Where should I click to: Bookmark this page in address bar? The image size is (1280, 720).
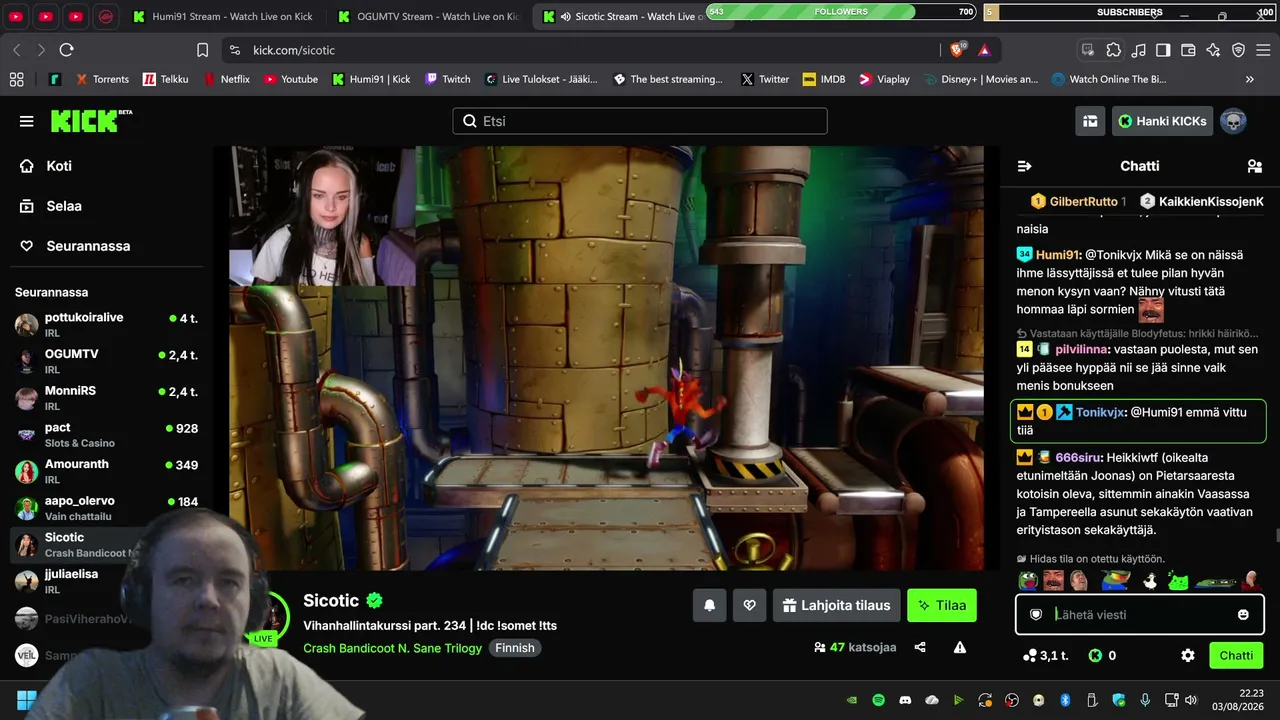click(203, 50)
